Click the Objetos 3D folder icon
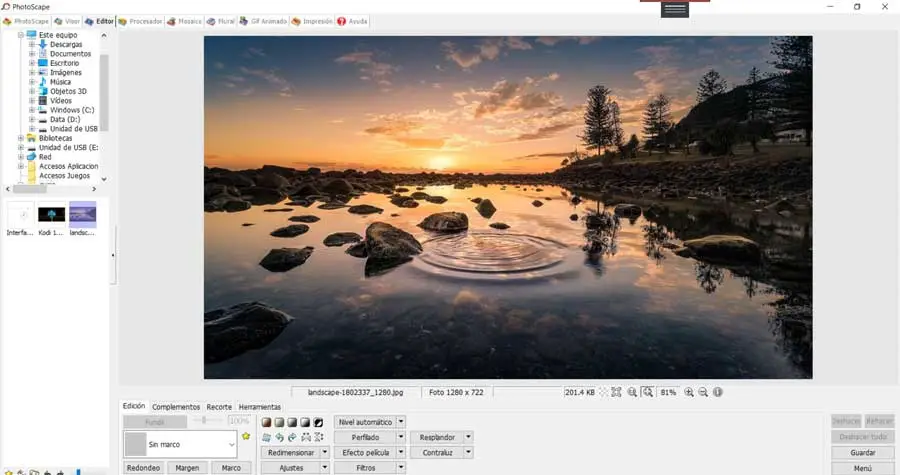The image size is (900, 475). pyautogui.click(x=42, y=91)
